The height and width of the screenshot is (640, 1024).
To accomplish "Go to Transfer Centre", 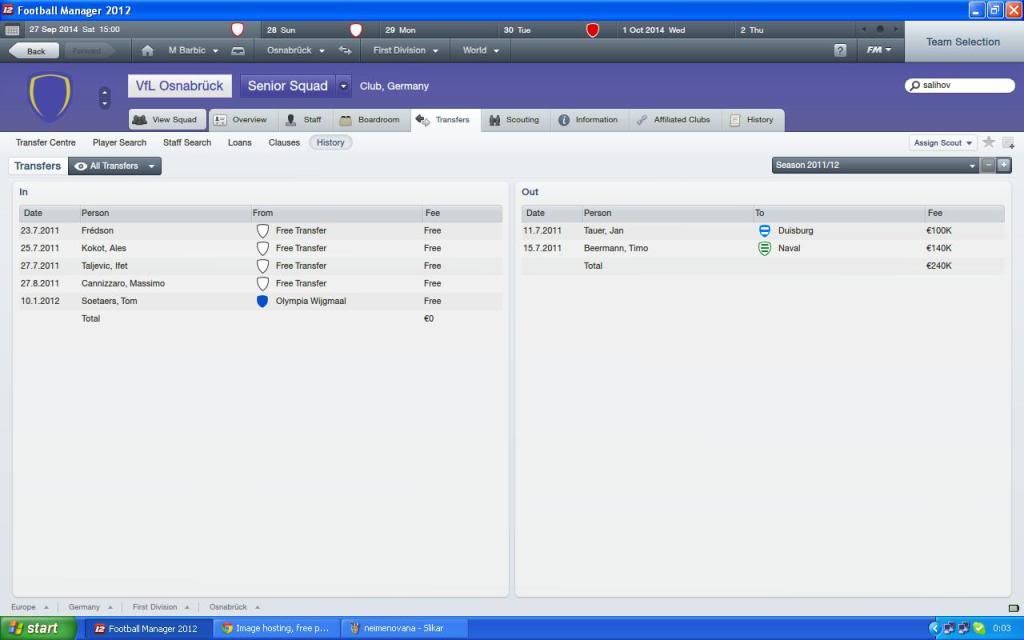I will (x=46, y=142).
